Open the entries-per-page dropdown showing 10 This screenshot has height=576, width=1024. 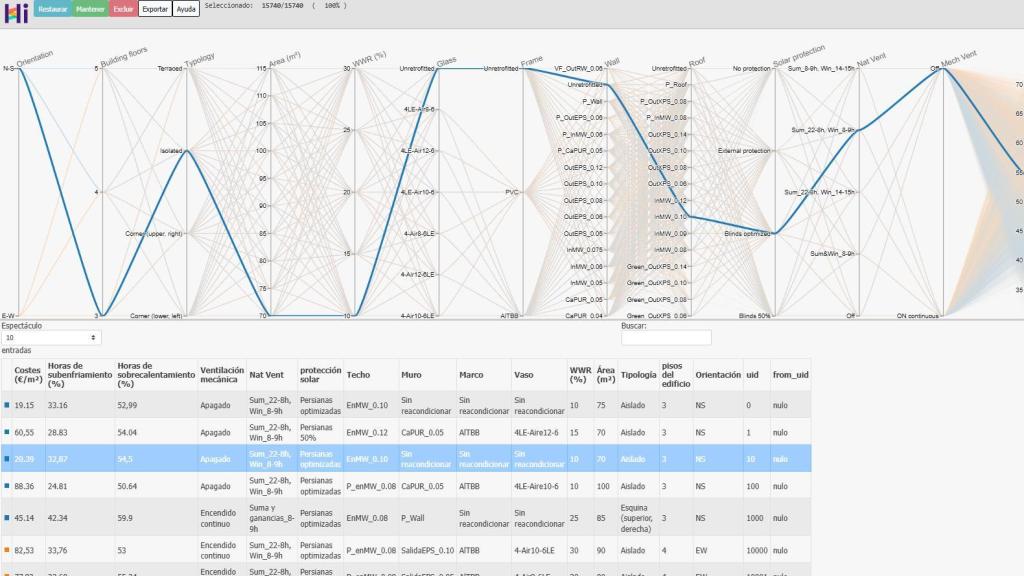tap(51, 338)
